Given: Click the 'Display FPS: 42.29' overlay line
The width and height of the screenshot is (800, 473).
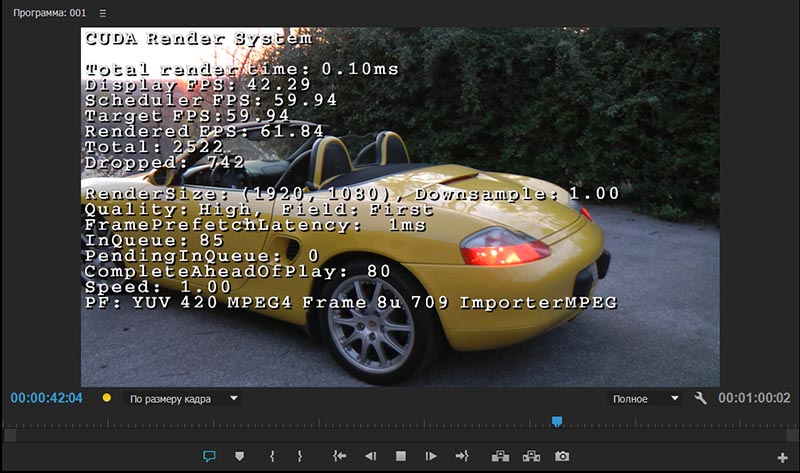Looking at the screenshot, I should tap(198, 85).
